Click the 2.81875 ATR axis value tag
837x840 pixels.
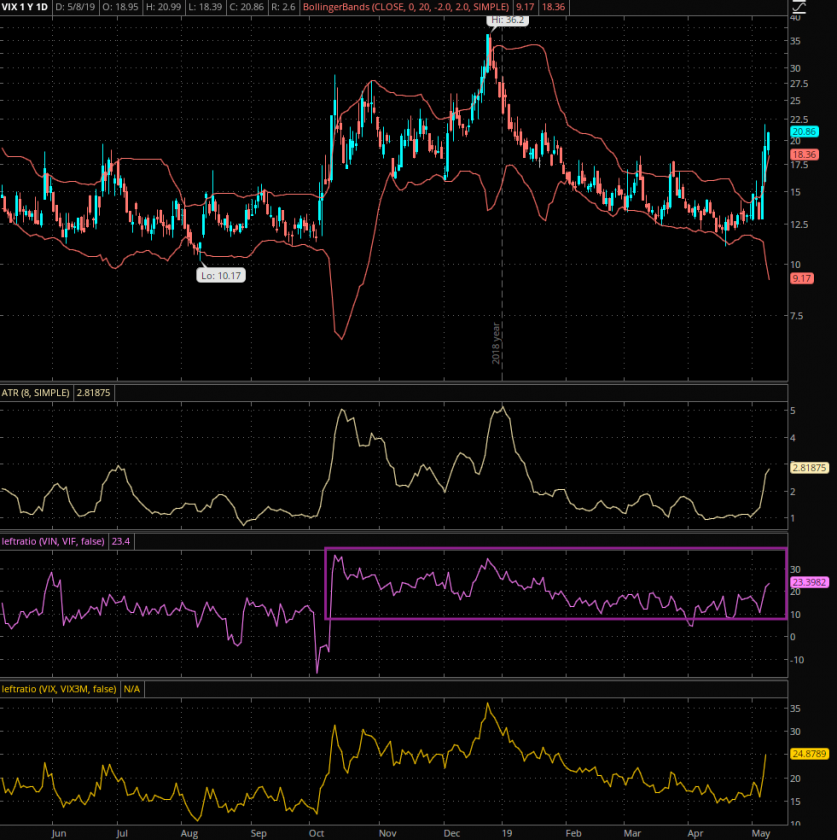[x=810, y=467]
